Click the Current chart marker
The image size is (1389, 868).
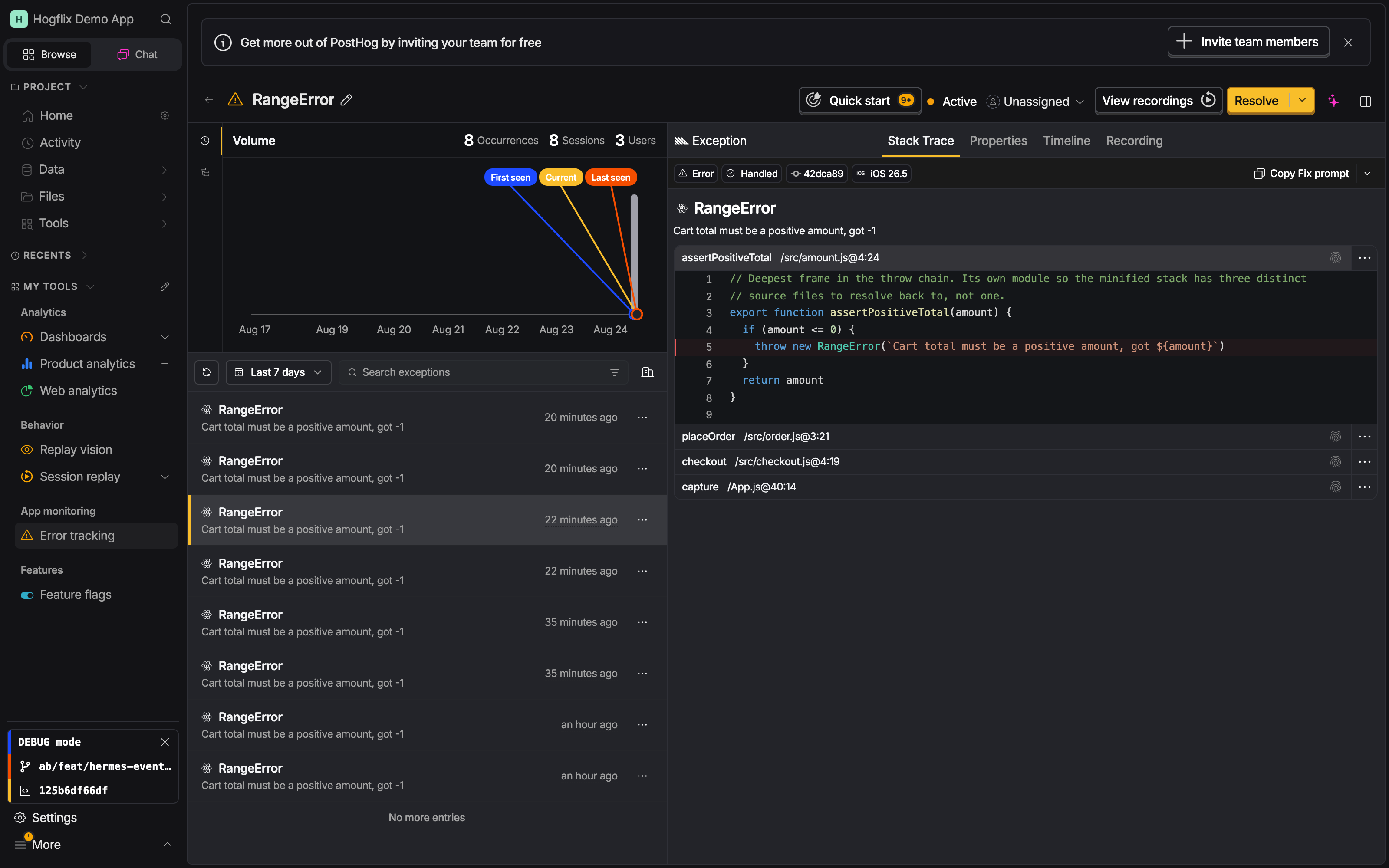561,178
